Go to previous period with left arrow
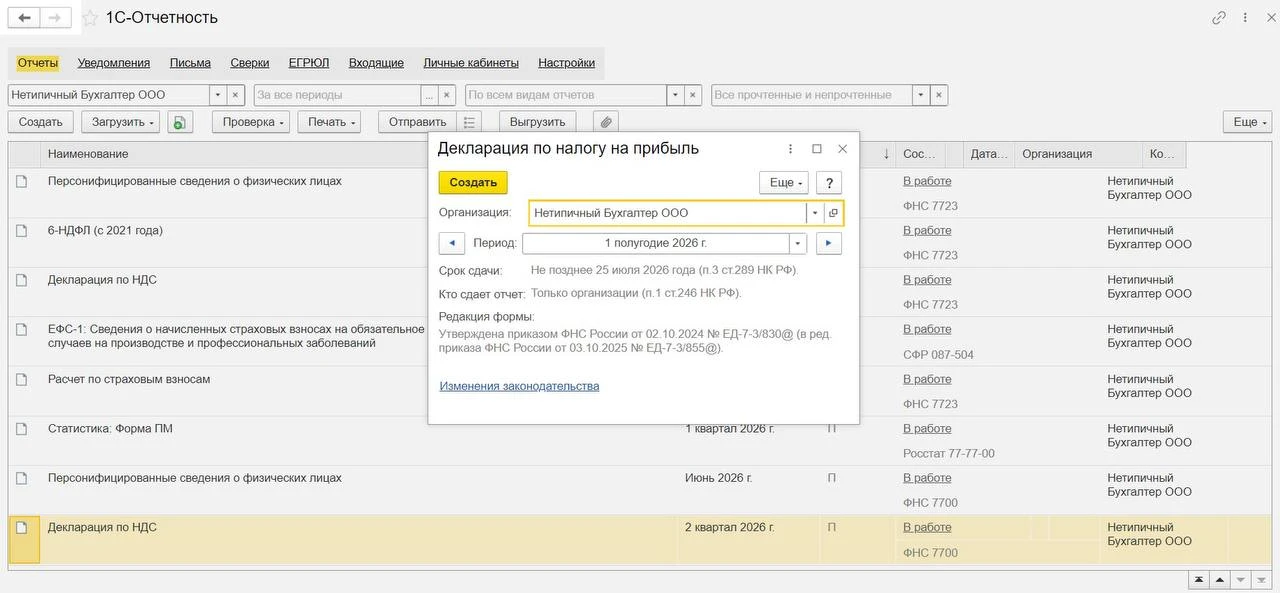1280x593 pixels. coord(452,243)
